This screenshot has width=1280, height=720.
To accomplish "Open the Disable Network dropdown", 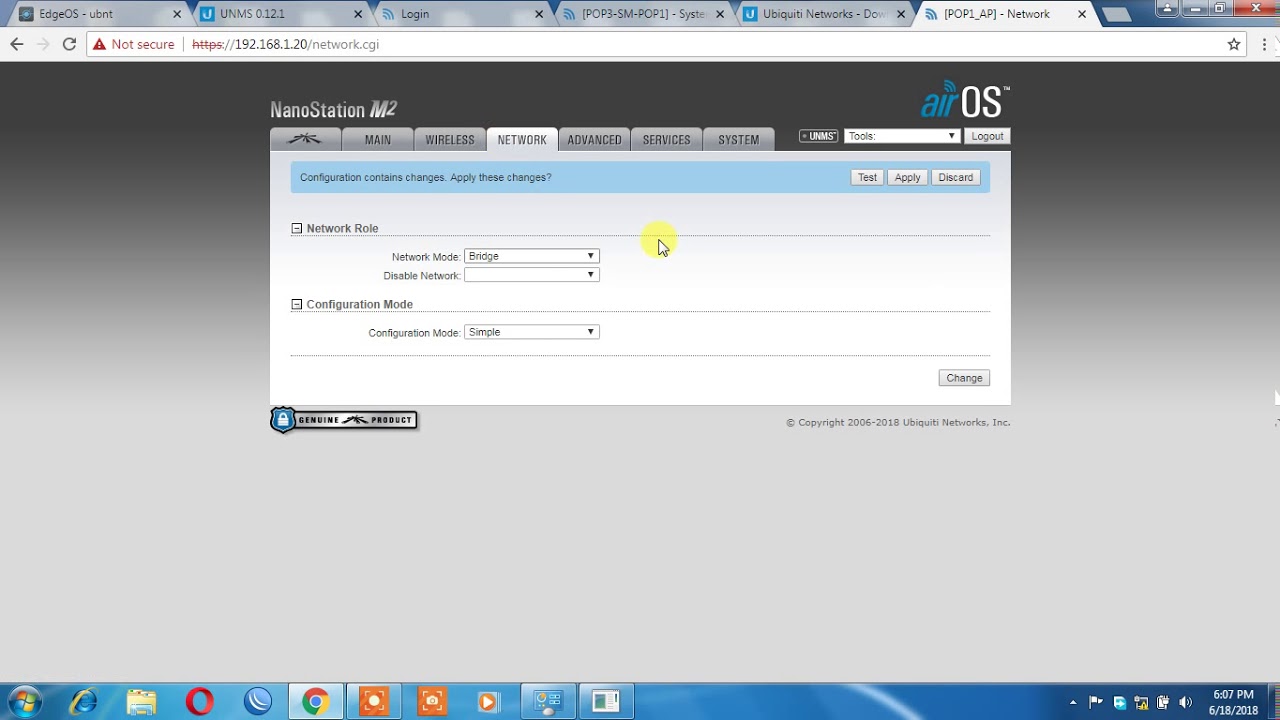I will (531, 275).
